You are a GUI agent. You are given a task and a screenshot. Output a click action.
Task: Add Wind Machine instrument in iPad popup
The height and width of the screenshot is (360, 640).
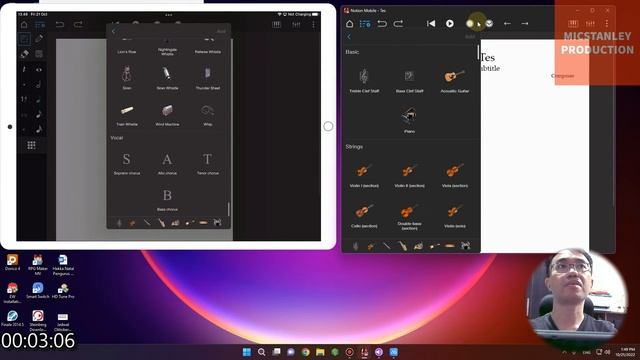pos(167,115)
